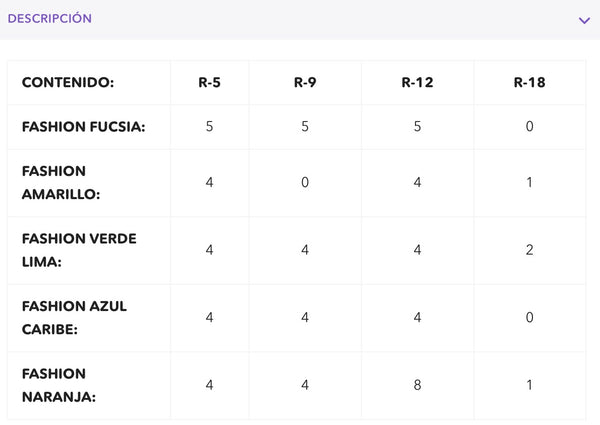Click Fashion Fucsia R-5 value 5
This screenshot has height=425, width=600.
(209, 126)
